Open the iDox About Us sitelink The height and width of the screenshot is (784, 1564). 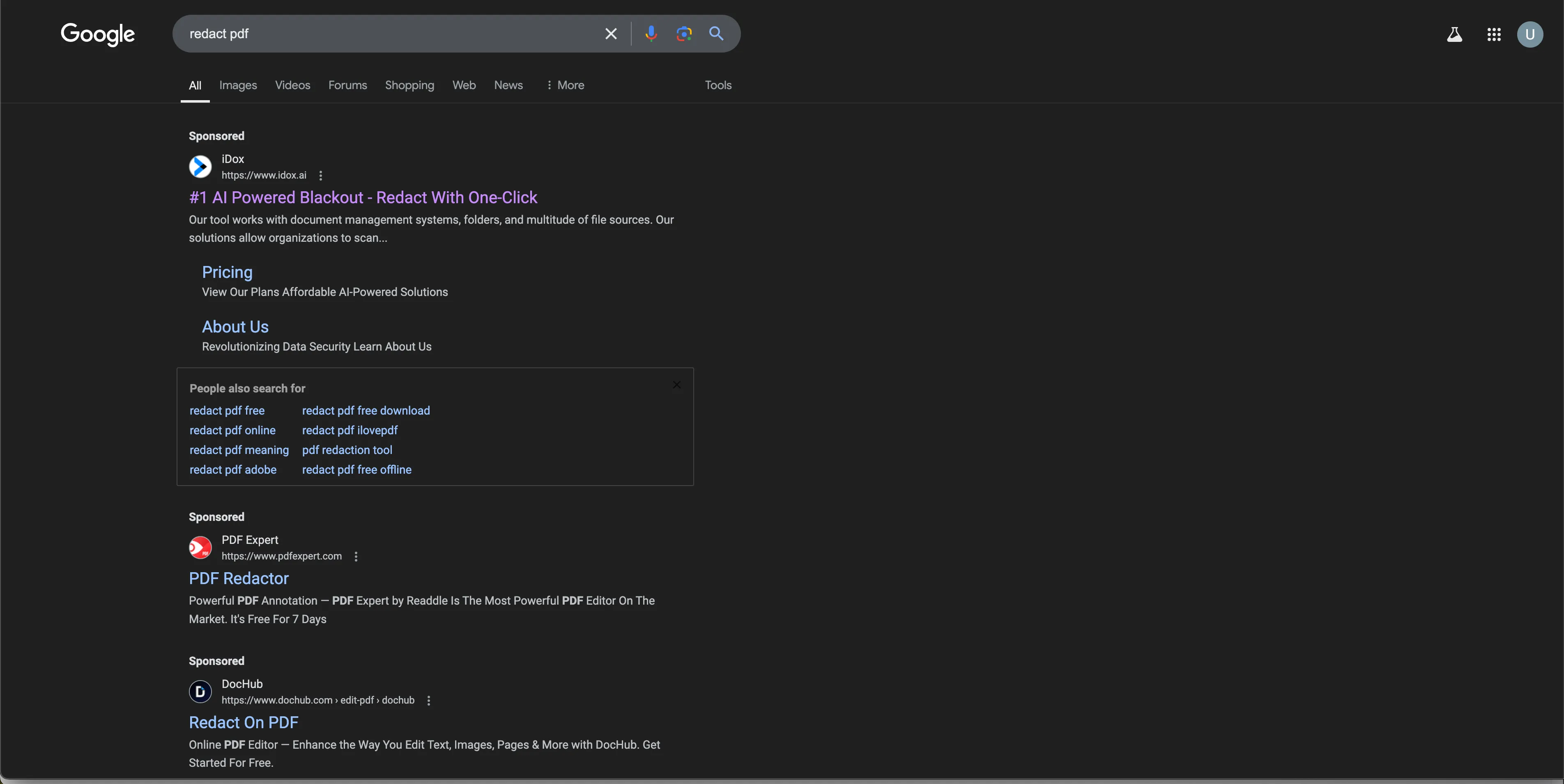(235, 327)
